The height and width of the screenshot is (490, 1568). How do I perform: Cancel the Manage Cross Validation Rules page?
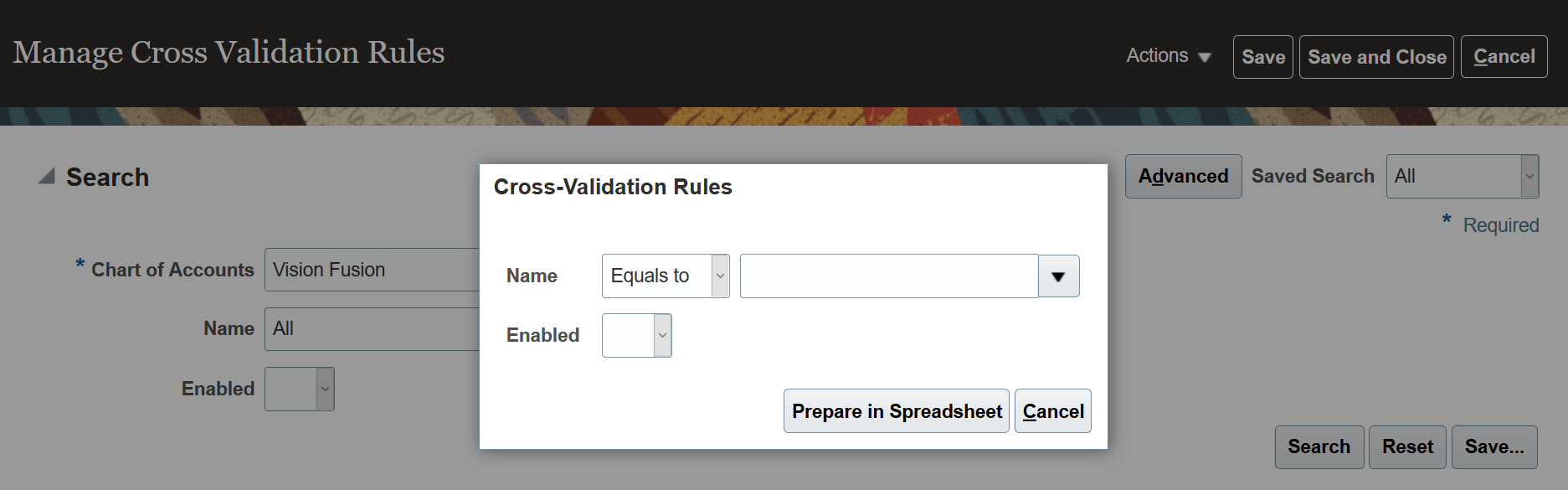click(1504, 57)
